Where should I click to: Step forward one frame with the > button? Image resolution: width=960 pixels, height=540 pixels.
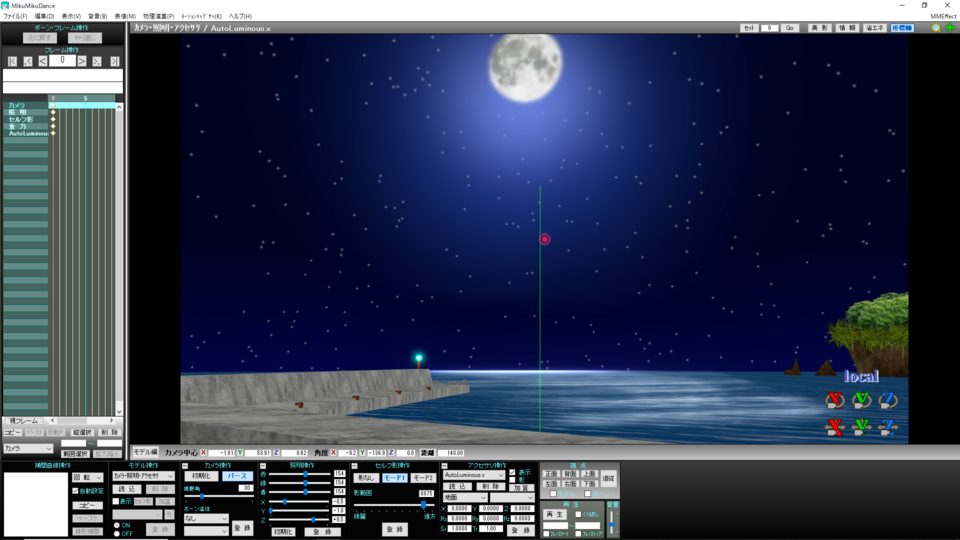(82, 61)
